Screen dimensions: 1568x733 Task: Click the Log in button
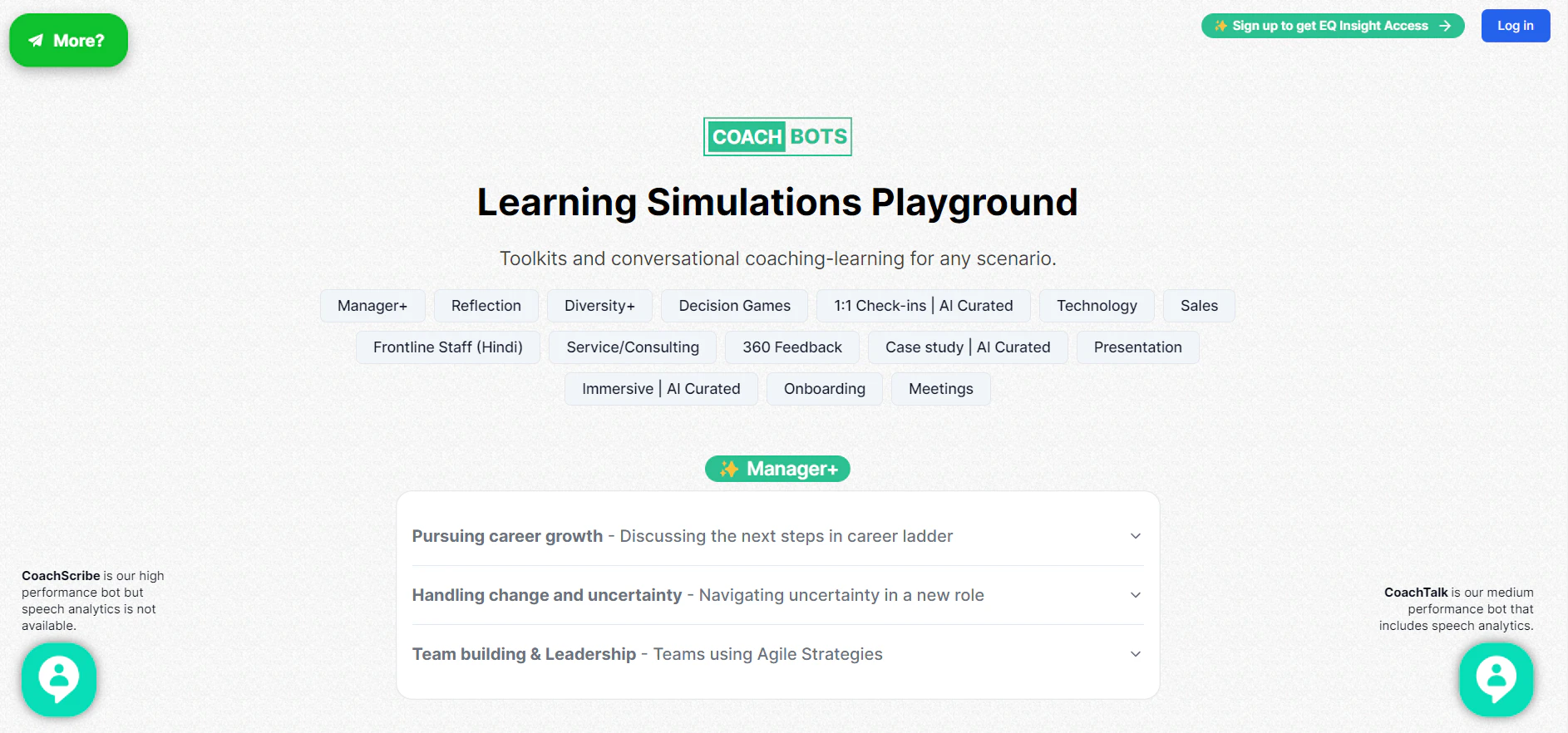tap(1516, 26)
